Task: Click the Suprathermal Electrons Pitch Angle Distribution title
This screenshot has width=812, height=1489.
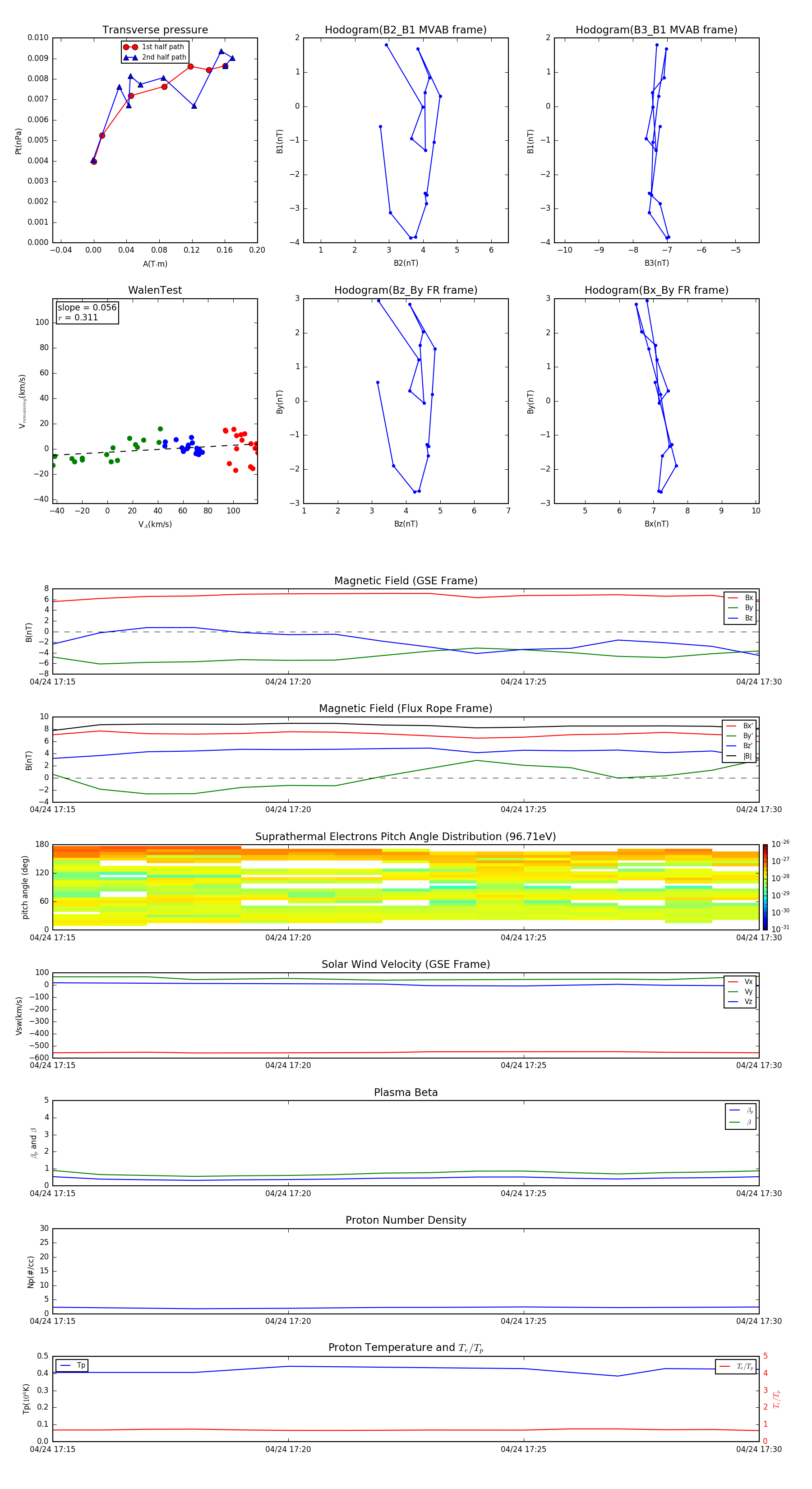Action: [x=406, y=837]
